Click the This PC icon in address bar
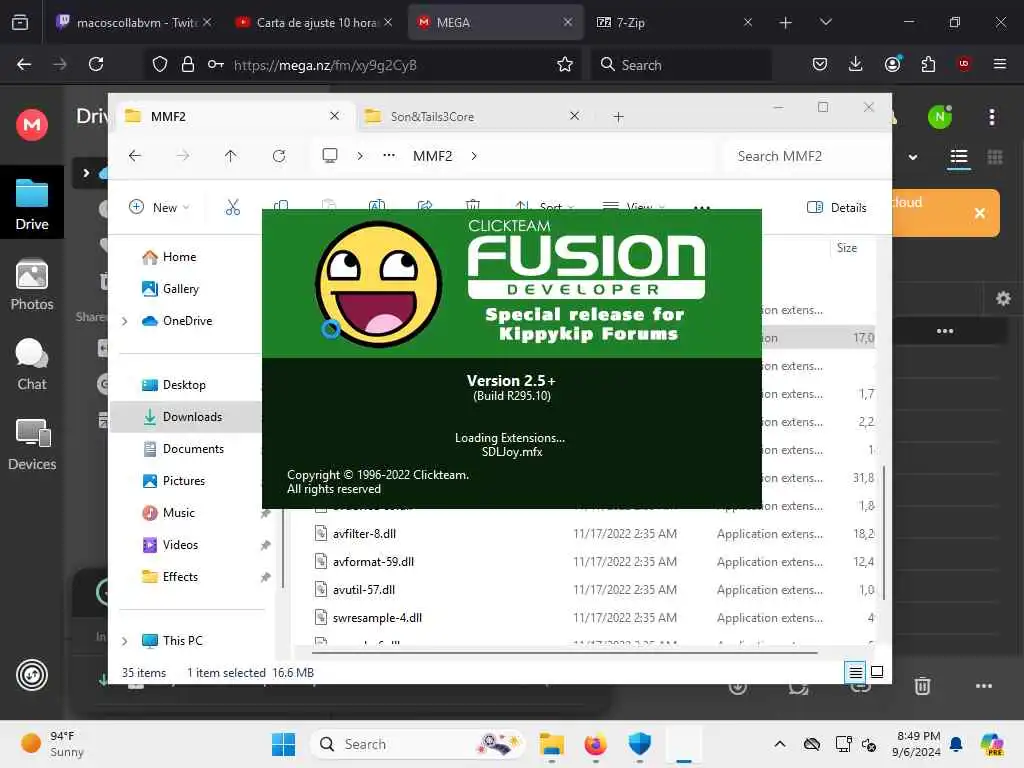This screenshot has height=768, width=1024. (330, 155)
